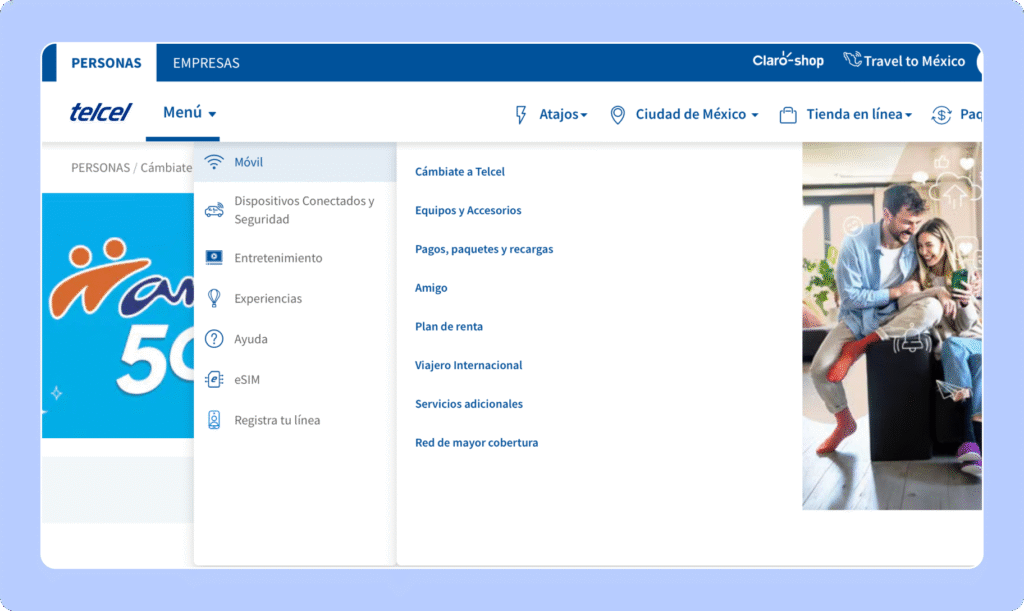
Task: Switch to the EMPRESAS tab
Action: click(206, 63)
